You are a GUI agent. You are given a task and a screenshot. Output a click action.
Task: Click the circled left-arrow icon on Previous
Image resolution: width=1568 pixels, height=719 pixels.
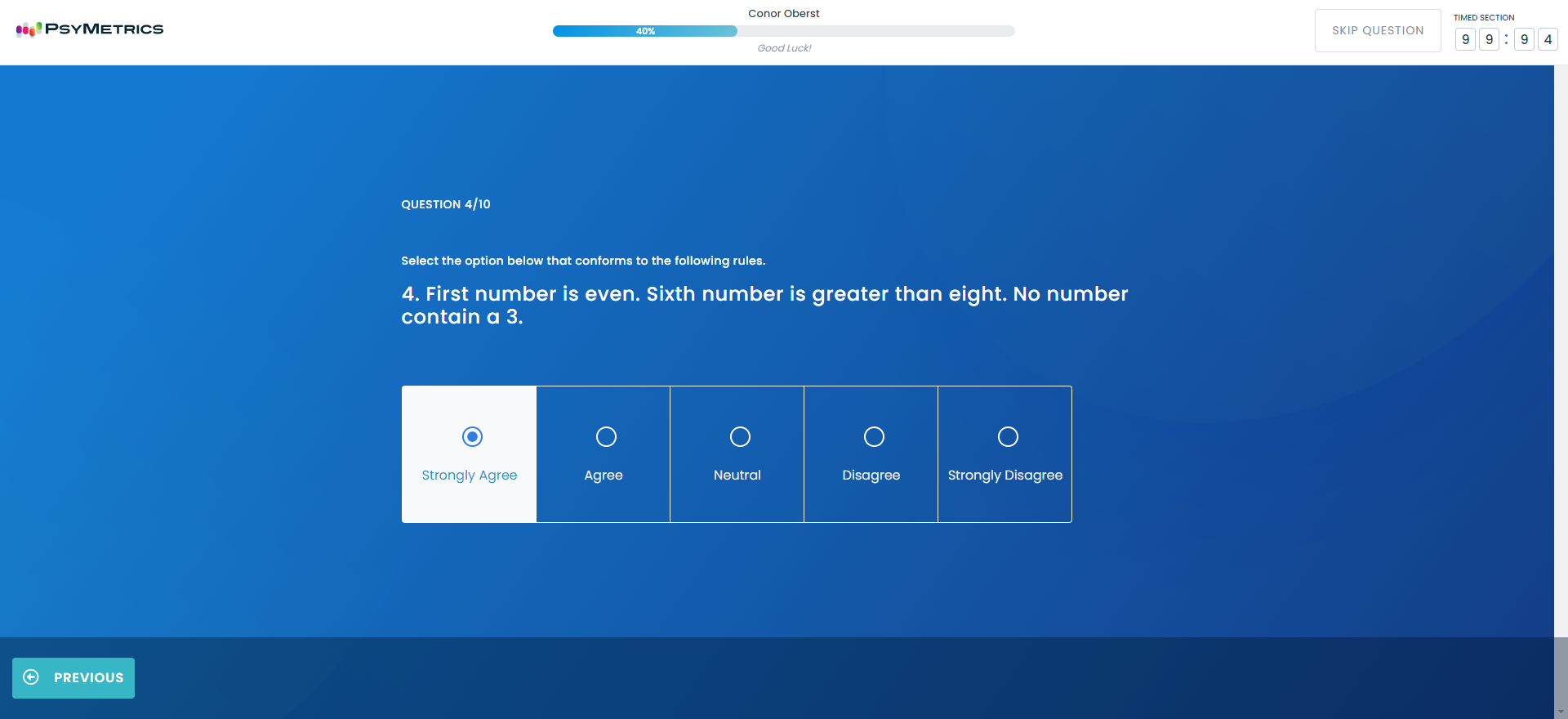tap(31, 677)
